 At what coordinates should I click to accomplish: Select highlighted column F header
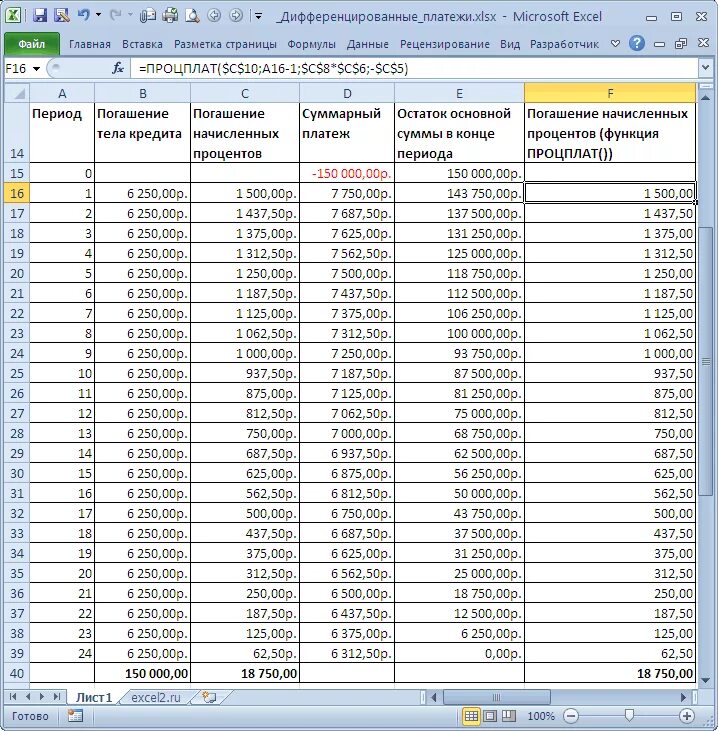click(610, 93)
